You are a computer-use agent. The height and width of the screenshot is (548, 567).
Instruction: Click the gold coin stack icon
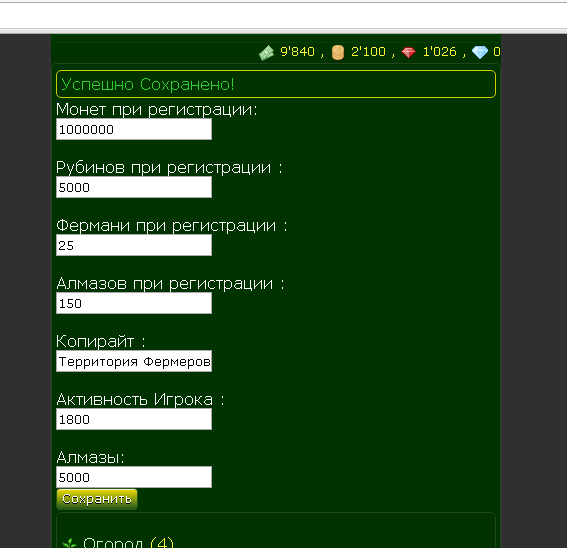(x=338, y=52)
